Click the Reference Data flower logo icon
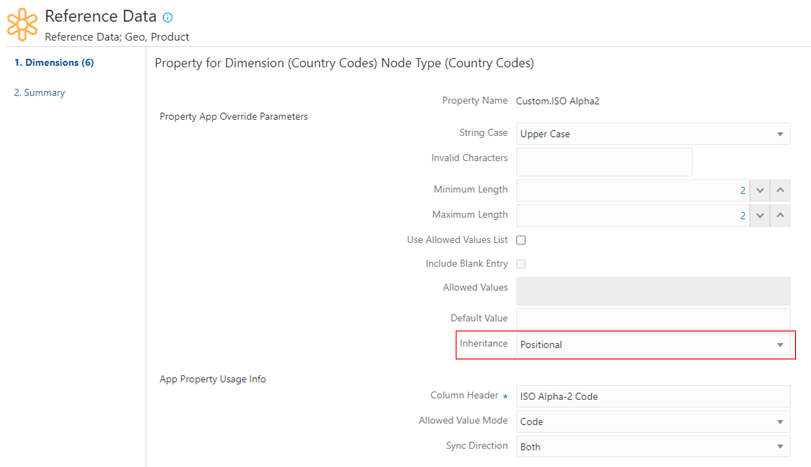 [x=22, y=24]
